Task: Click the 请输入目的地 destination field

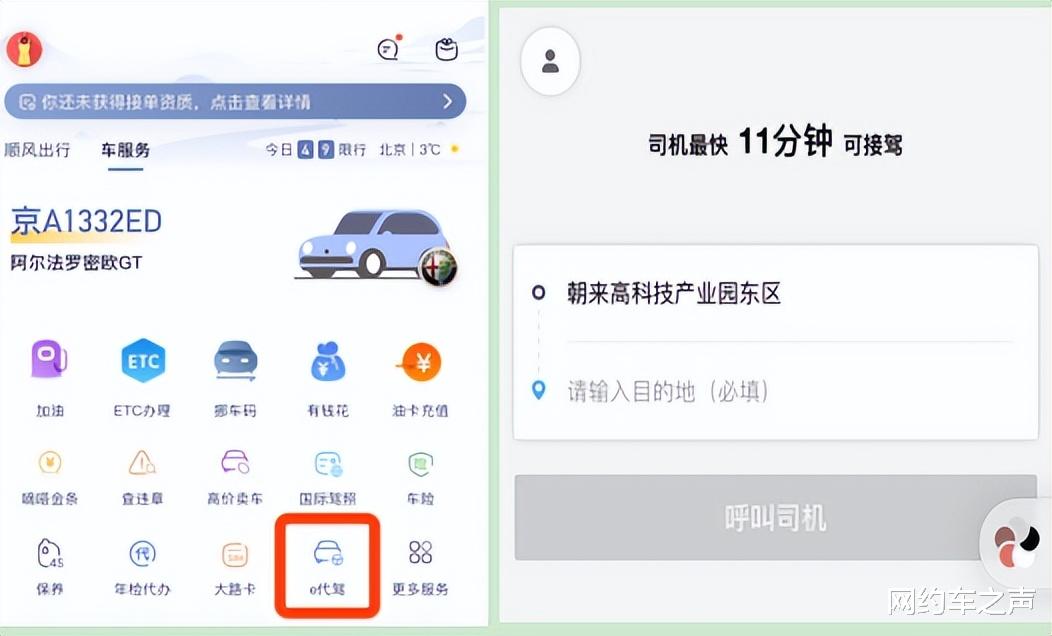Action: [776, 390]
